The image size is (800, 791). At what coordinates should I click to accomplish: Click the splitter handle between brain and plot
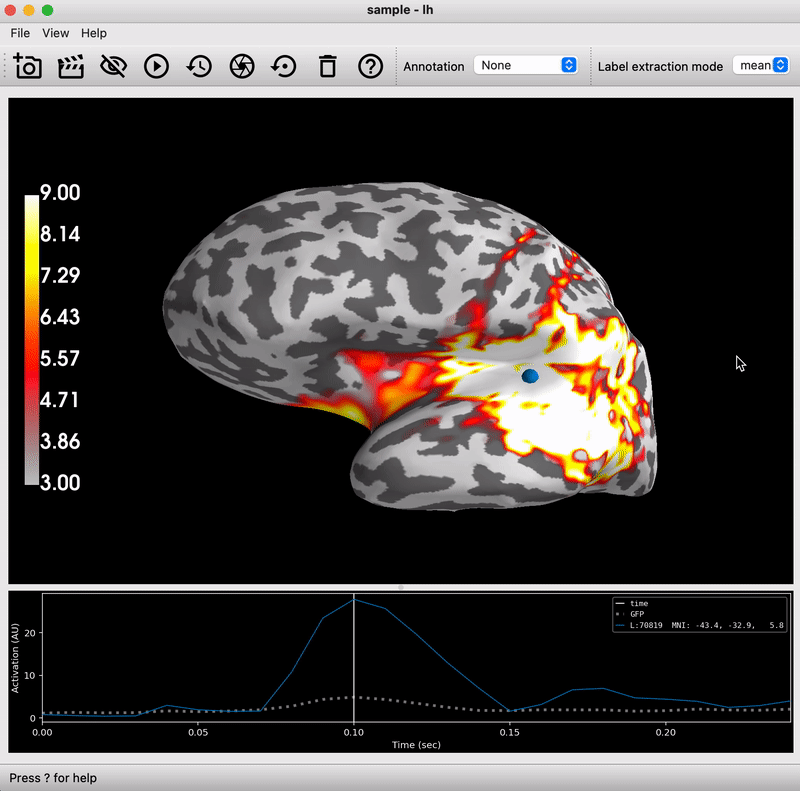pyautogui.click(x=400, y=588)
